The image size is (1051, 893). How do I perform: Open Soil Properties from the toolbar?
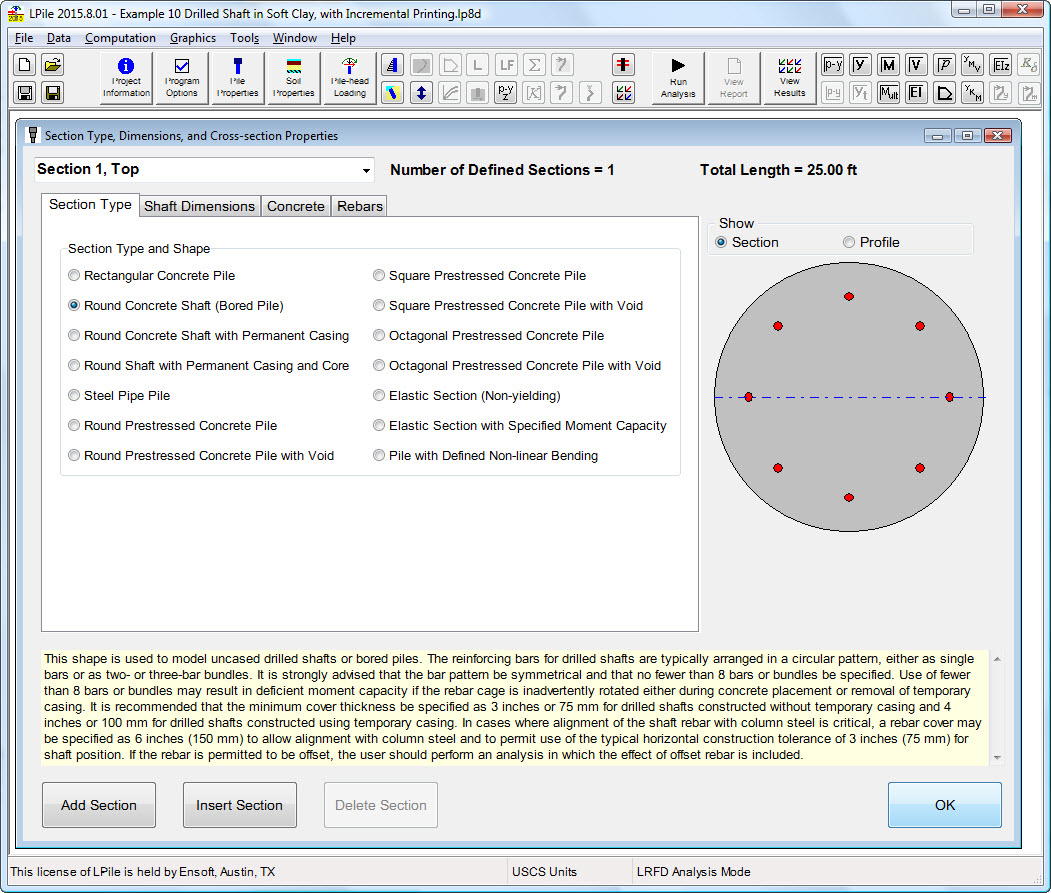pyautogui.click(x=294, y=78)
